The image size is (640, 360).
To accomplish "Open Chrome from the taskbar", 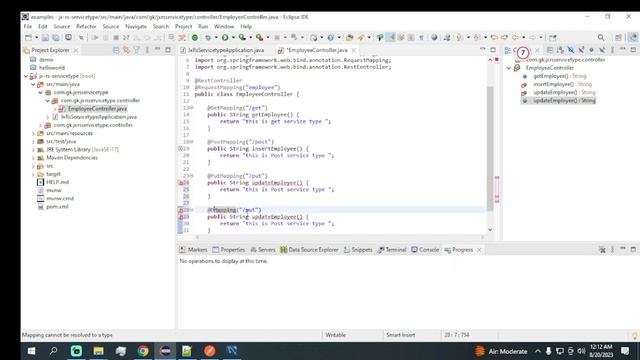I will pos(143,351).
